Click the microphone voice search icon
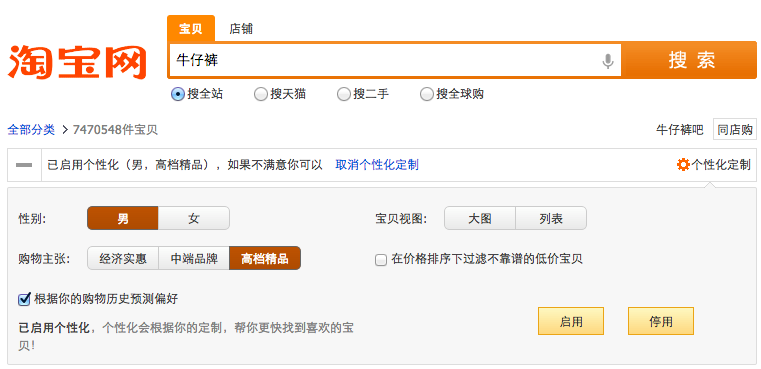Viewport: 761px width, 369px height. click(x=608, y=62)
